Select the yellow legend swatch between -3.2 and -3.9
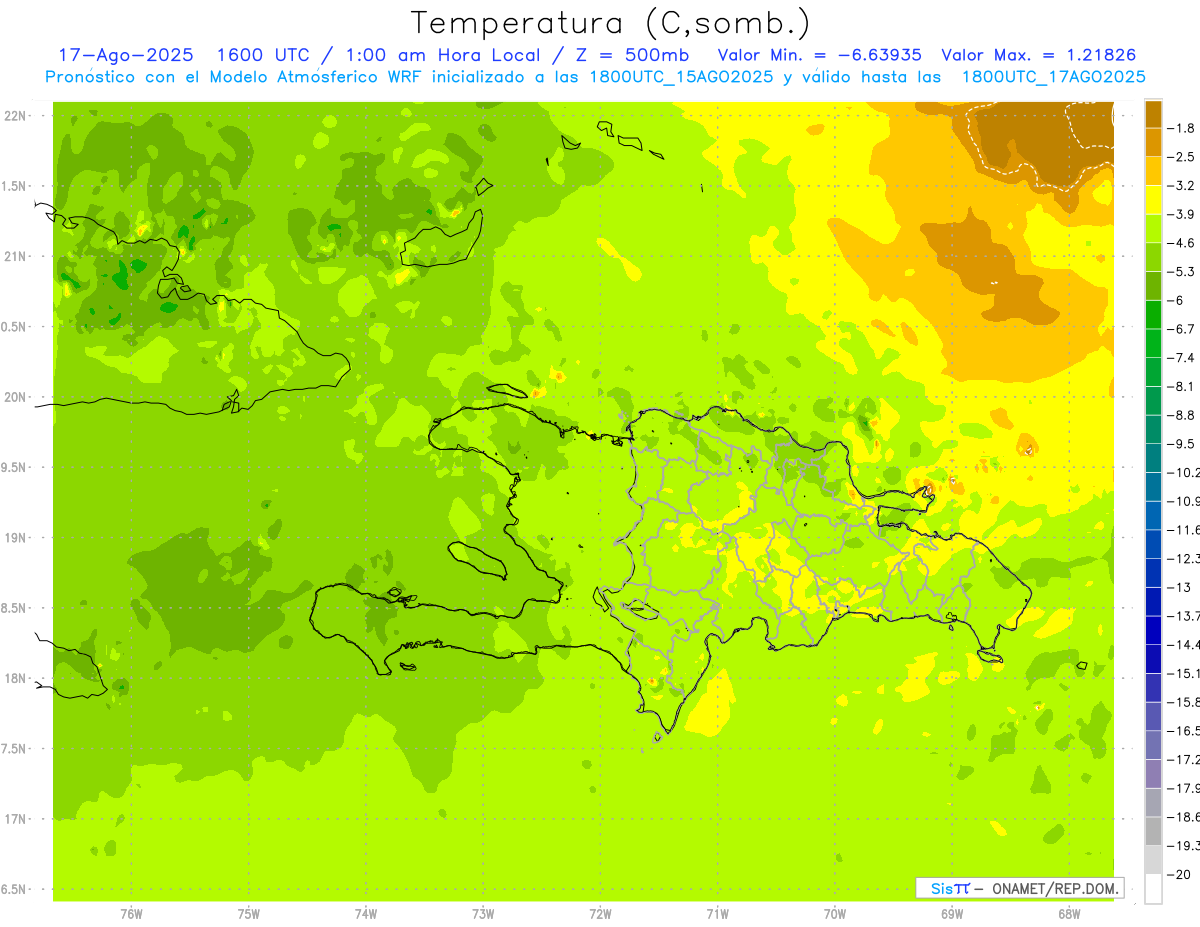1200x927 pixels. [x=1153, y=200]
